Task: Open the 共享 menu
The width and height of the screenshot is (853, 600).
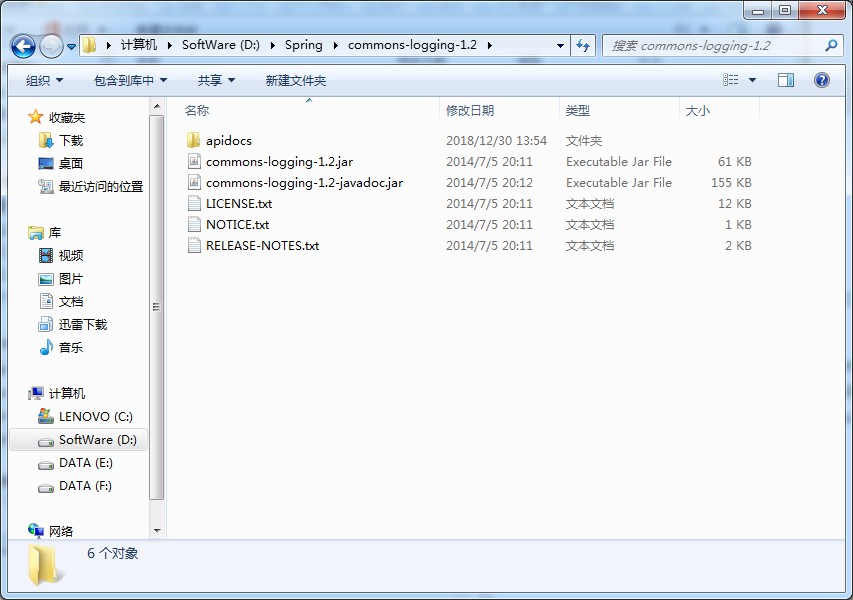Action: [217, 81]
